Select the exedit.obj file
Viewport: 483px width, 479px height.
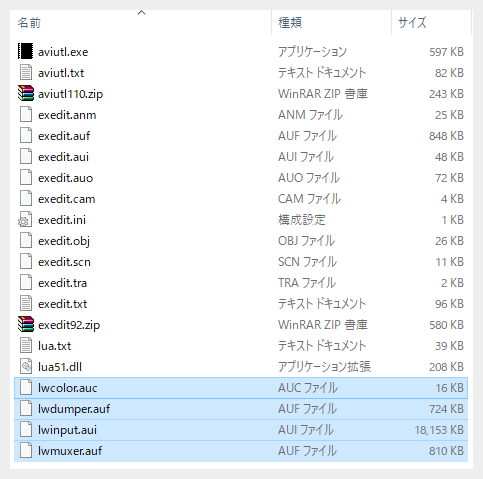click(241, 241)
